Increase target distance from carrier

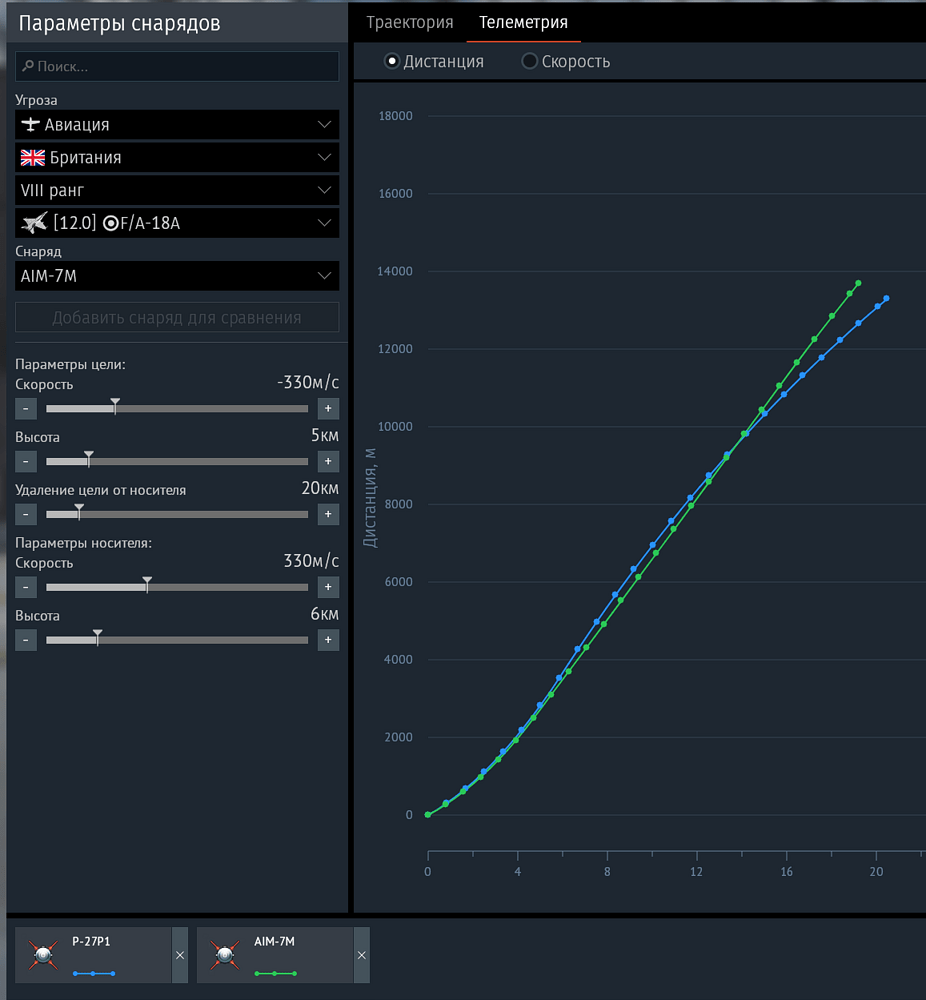coord(328,514)
